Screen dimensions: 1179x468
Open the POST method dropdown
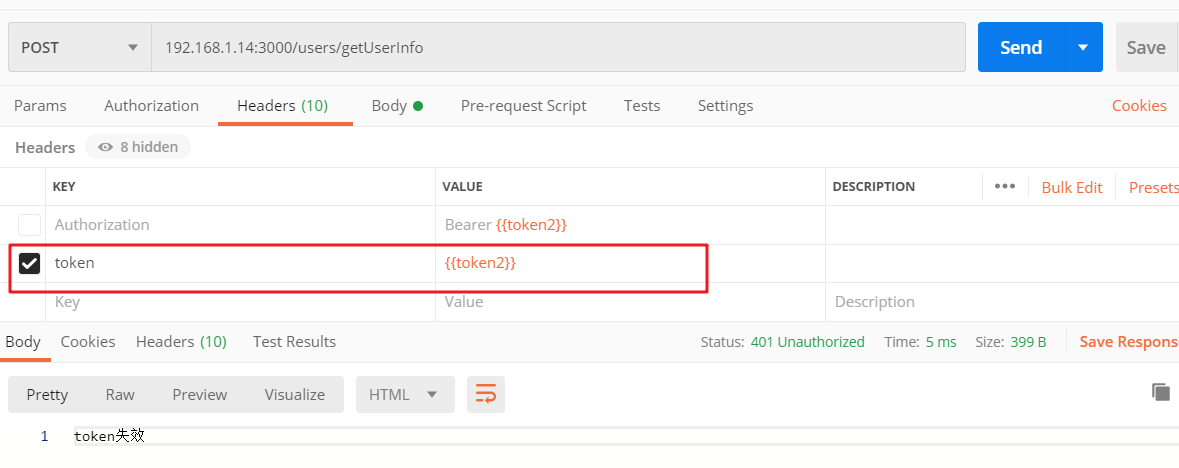pos(80,47)
